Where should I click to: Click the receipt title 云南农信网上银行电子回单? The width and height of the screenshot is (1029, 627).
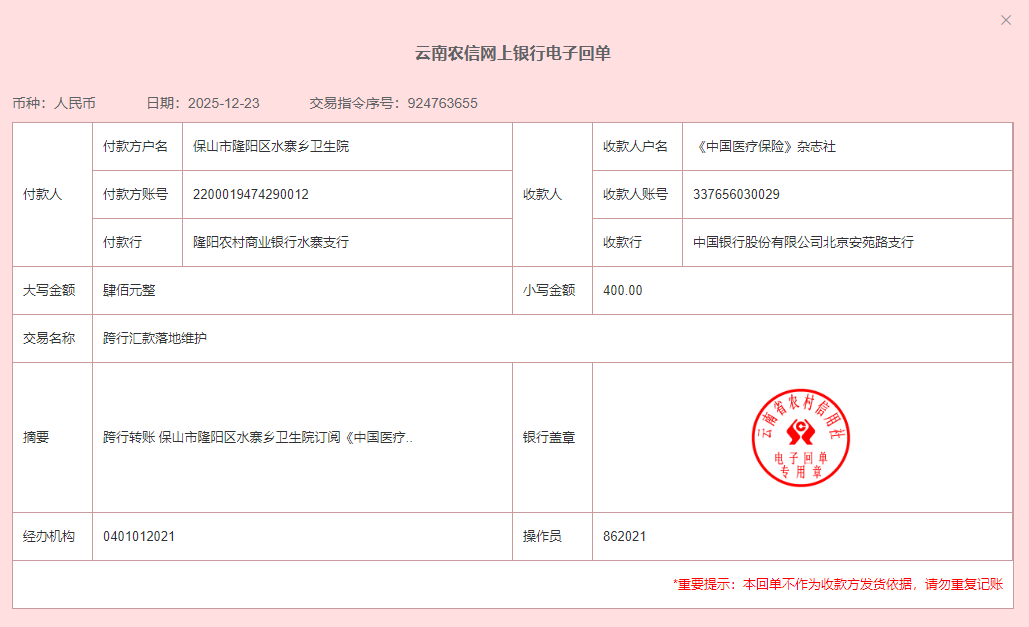pos(513,54)
